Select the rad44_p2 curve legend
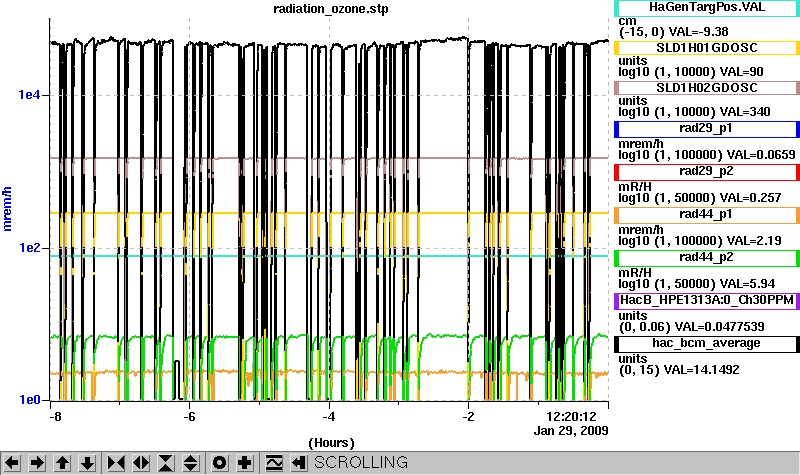The width and height of the screenshot is (800, 475). click(707, 258)
